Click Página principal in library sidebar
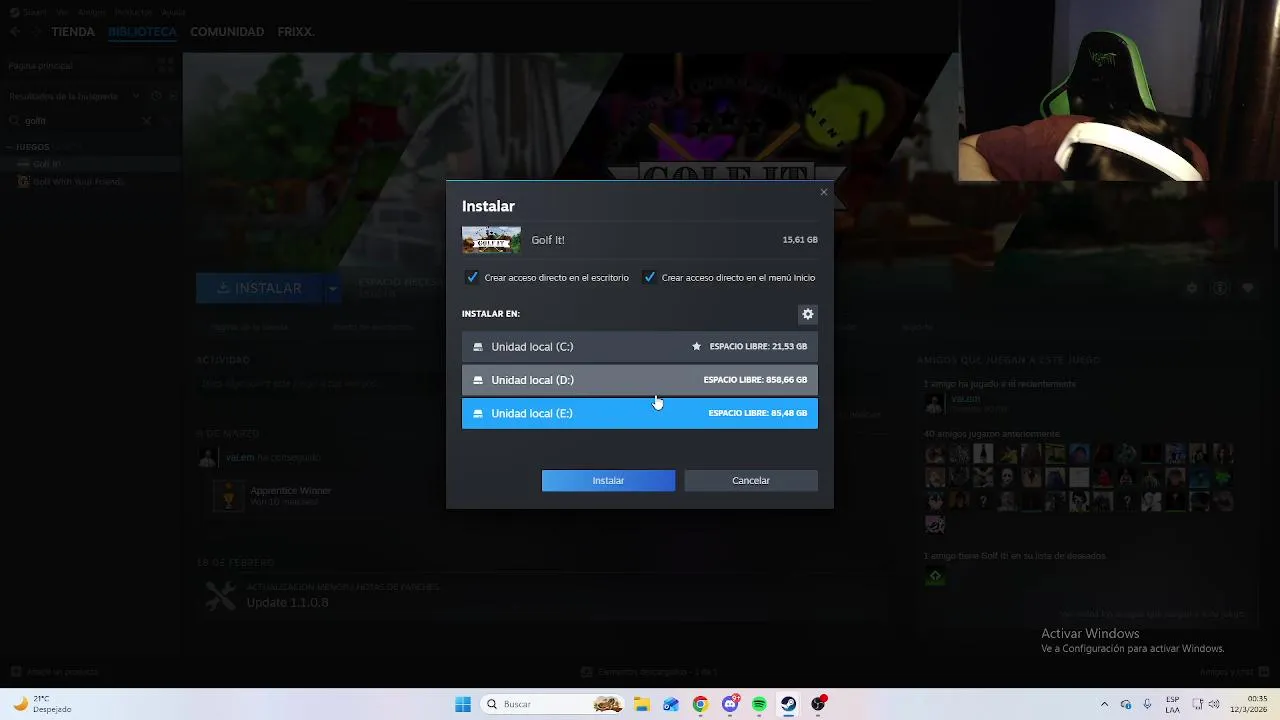Image resolution: width=1280 pixels, height=720 pixels. pos(40,66)
